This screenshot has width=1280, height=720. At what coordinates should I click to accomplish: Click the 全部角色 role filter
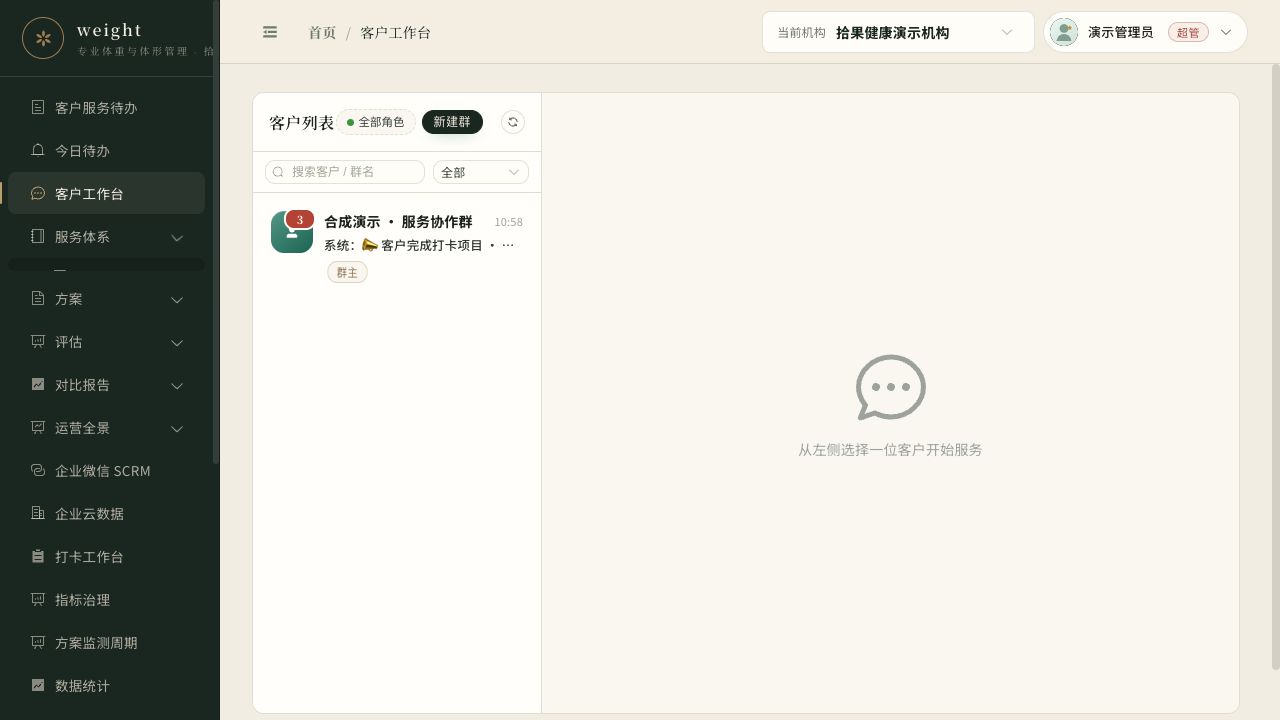pos(376,122)
